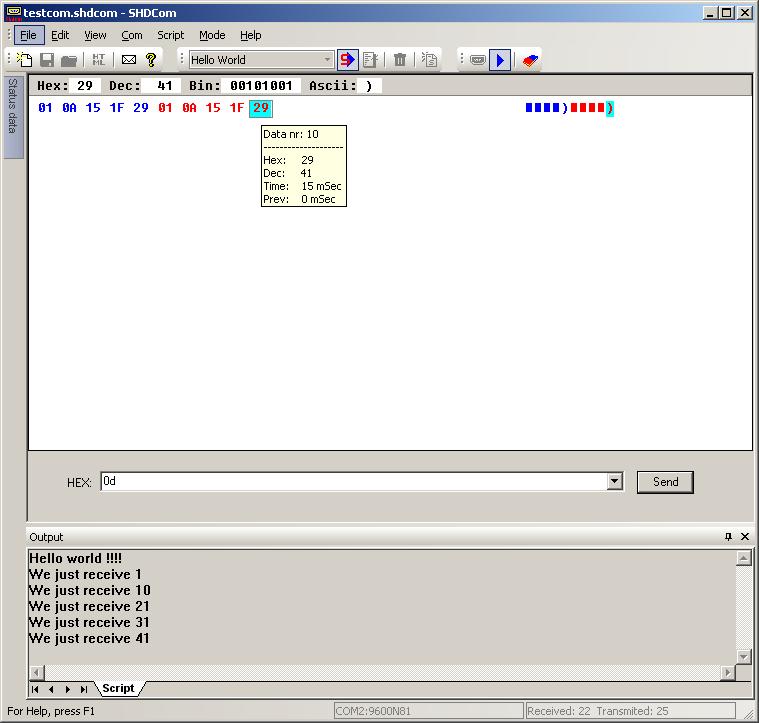Click the Output horizontal scroll left arrow

[x=37, y=673]
